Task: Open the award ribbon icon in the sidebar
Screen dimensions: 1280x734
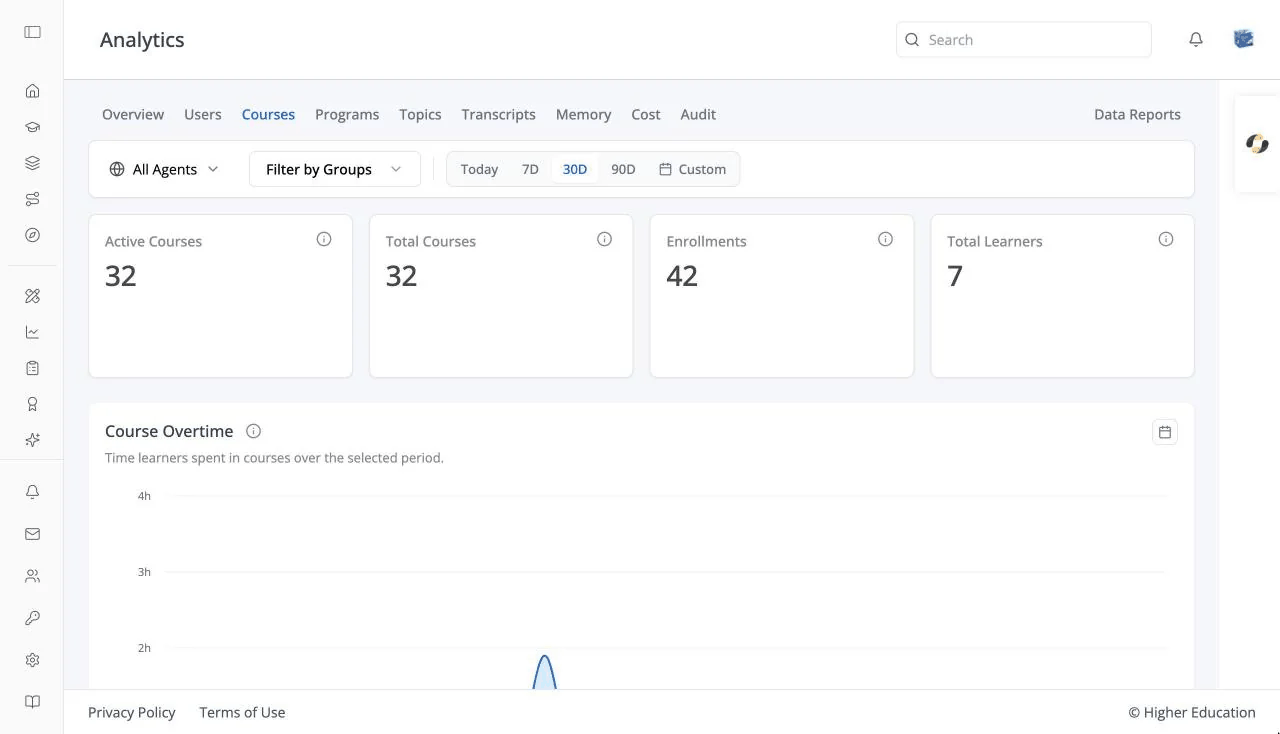Action: 32,404
